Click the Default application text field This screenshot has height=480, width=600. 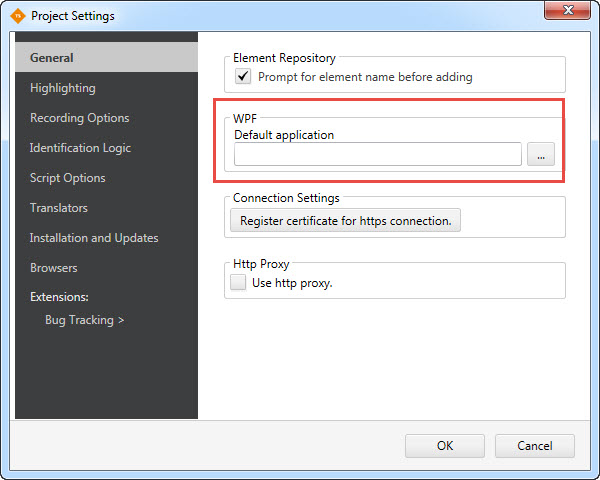point(378,154)
